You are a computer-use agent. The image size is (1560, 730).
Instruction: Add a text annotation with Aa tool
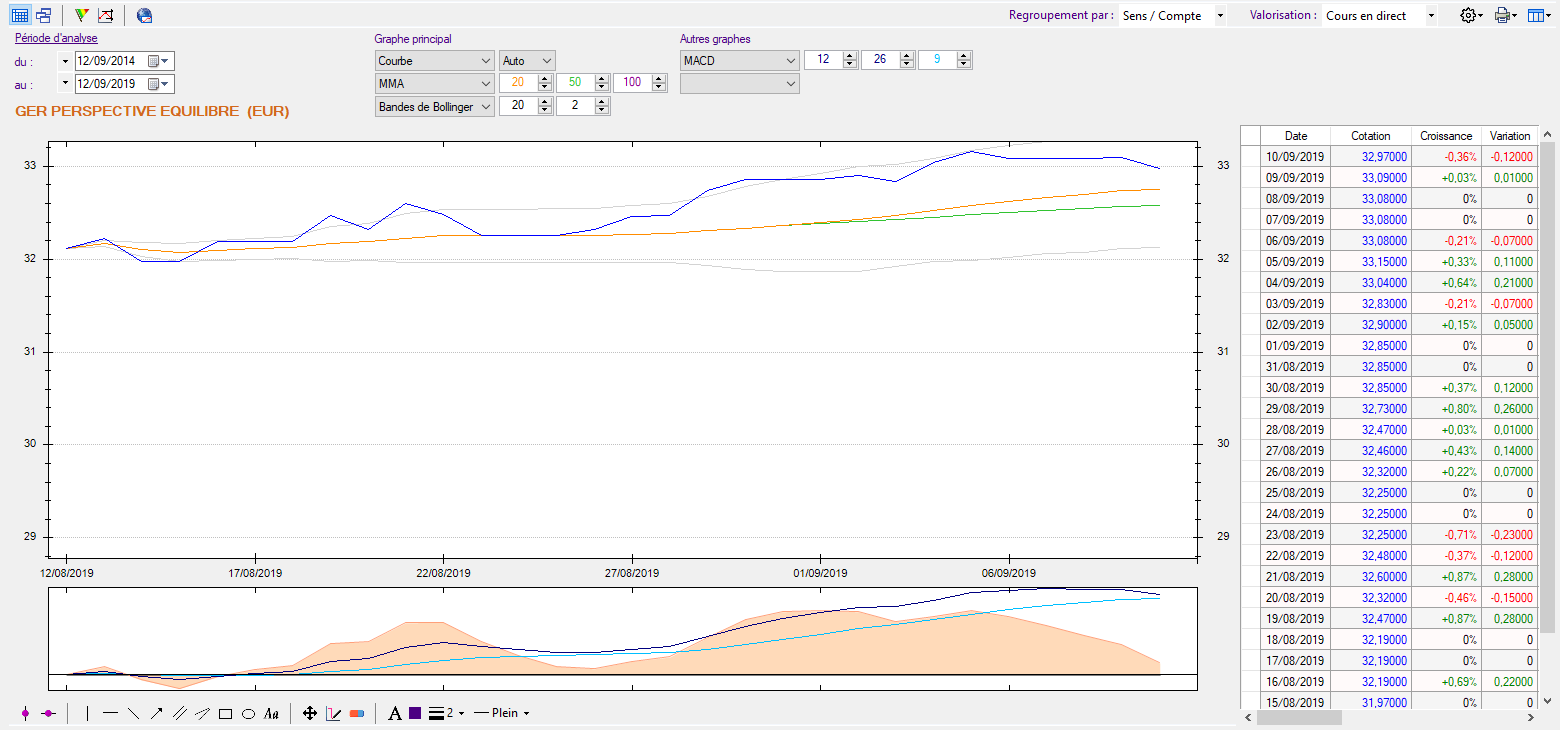click(x=271, y=713)
